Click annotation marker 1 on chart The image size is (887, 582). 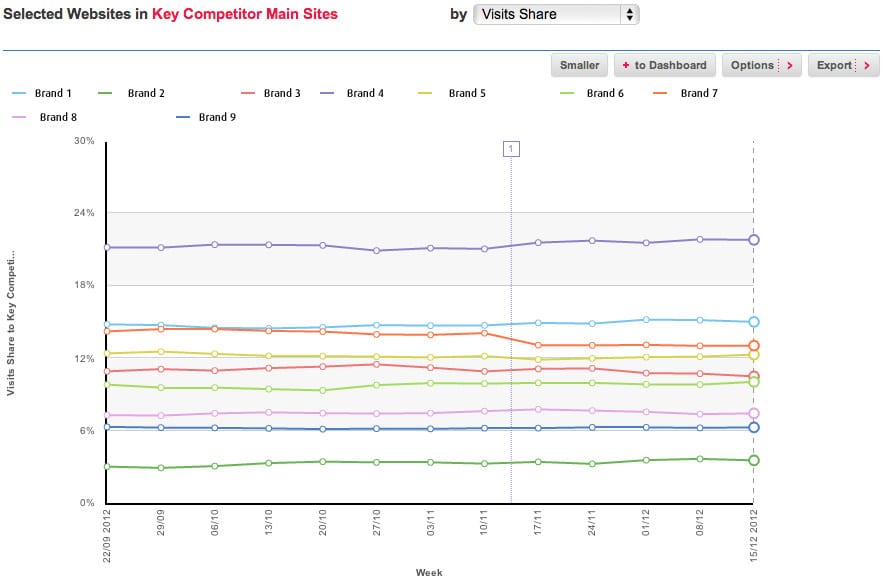coord(511,149)
